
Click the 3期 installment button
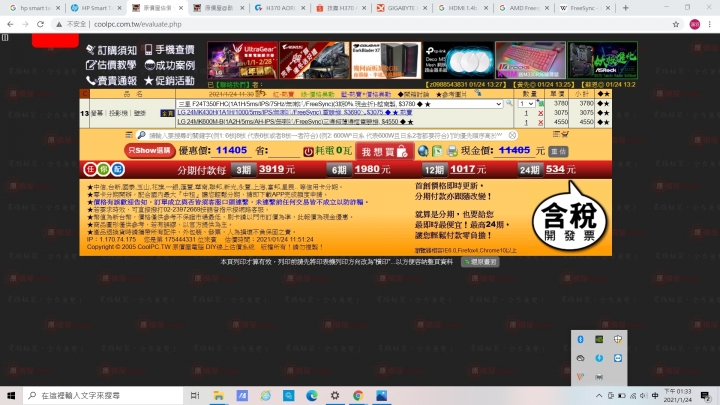pos(243,170)
